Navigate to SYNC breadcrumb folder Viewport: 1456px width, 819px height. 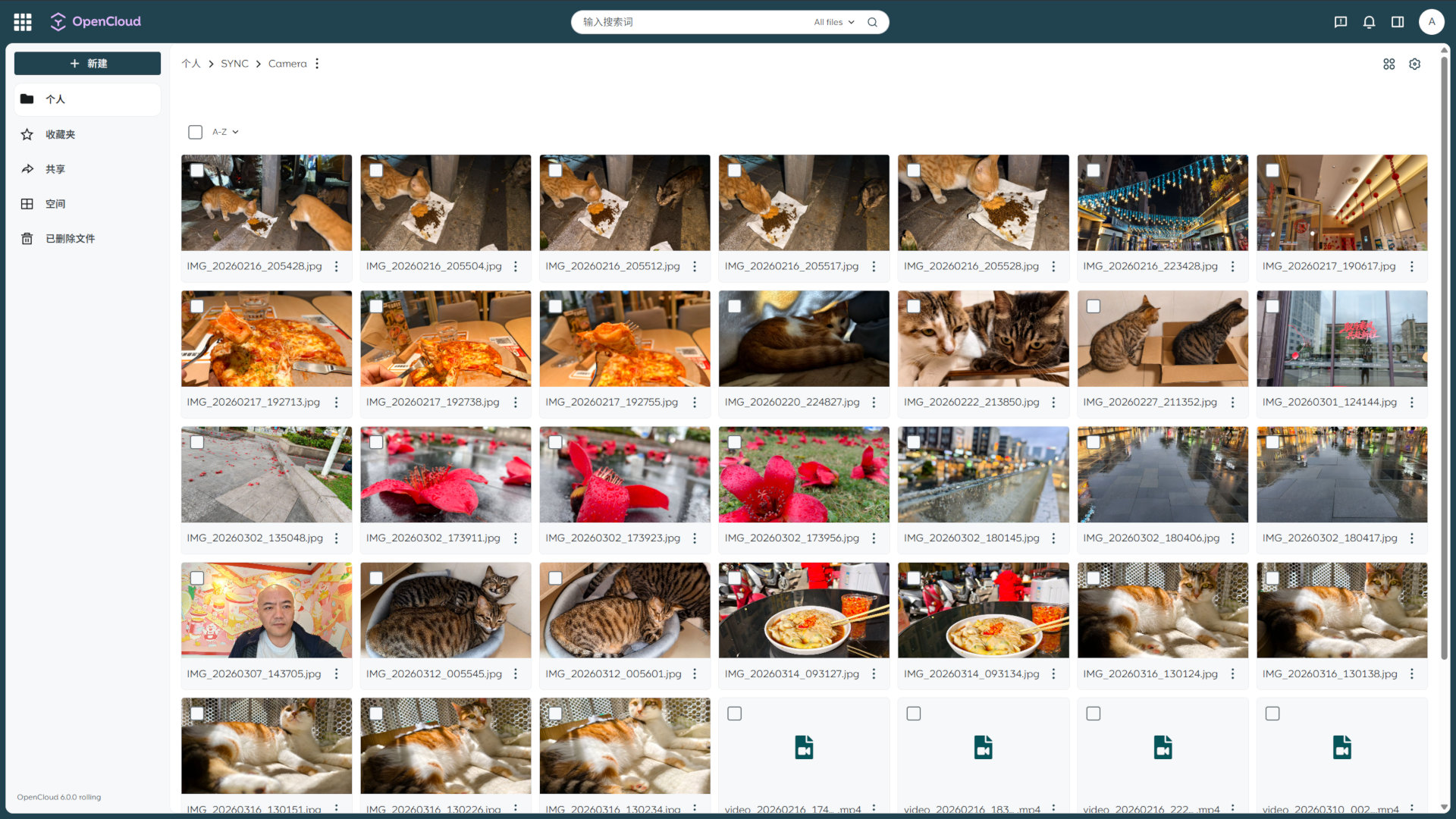click(x=234, y=64)
